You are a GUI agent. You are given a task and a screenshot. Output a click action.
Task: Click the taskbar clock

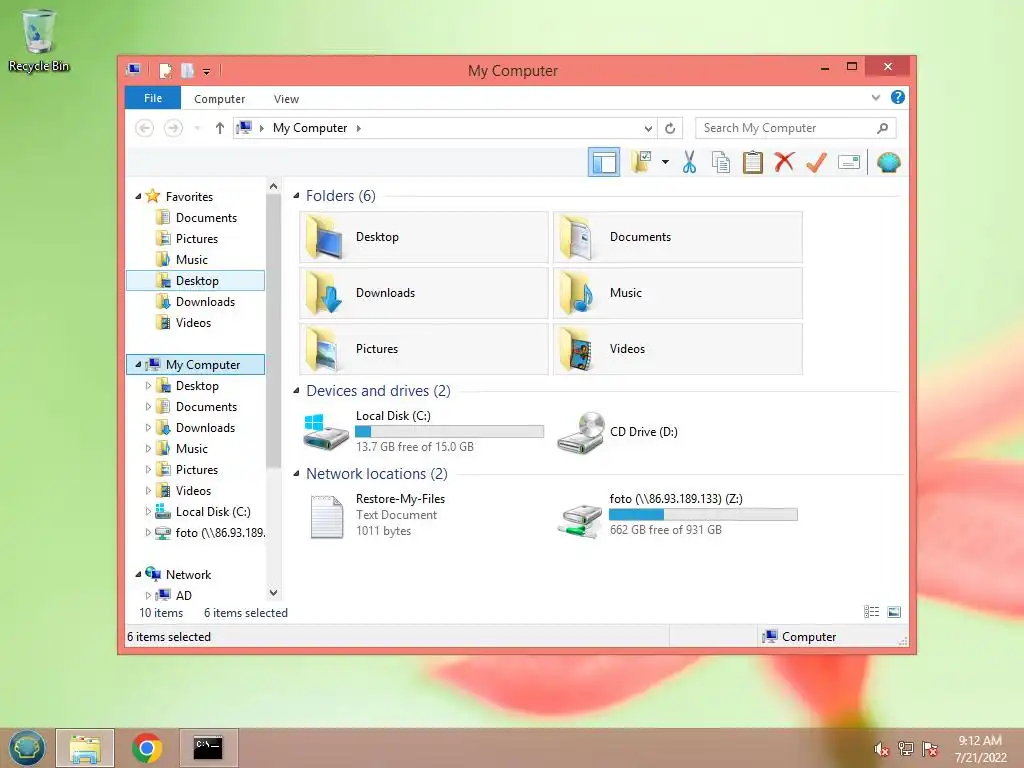[x=980, y=749]
